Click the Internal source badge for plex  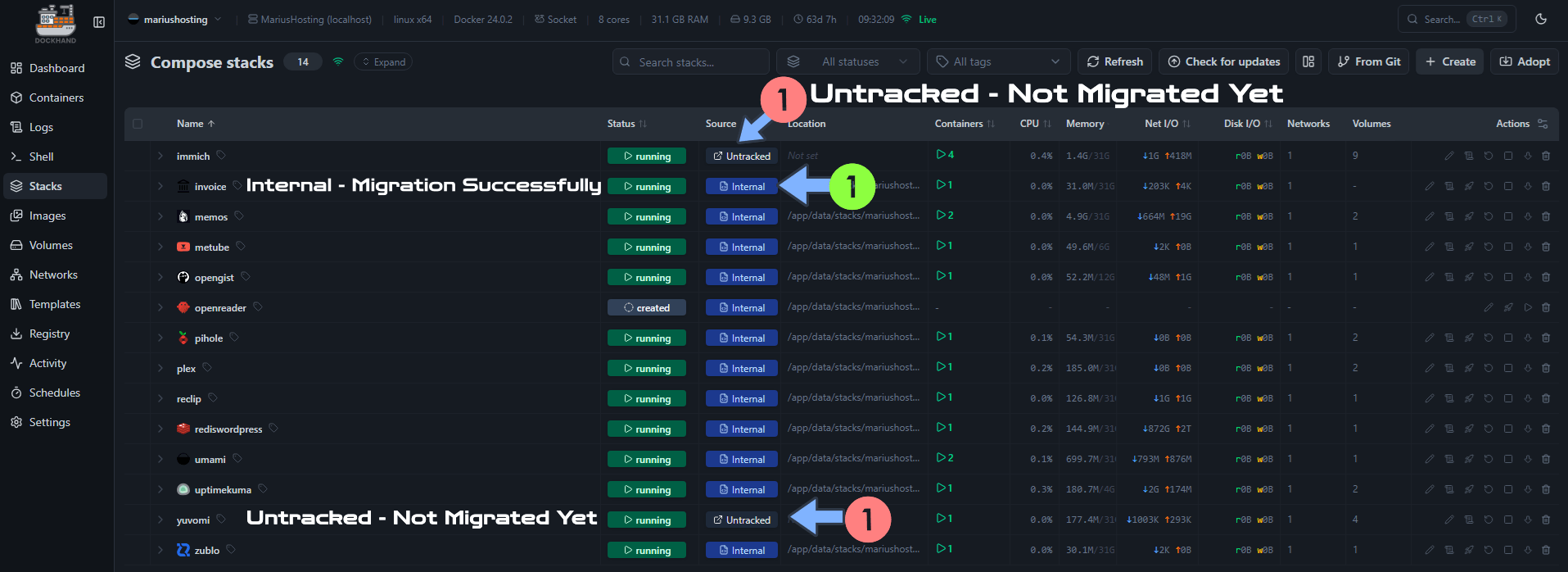coord(742,368)
